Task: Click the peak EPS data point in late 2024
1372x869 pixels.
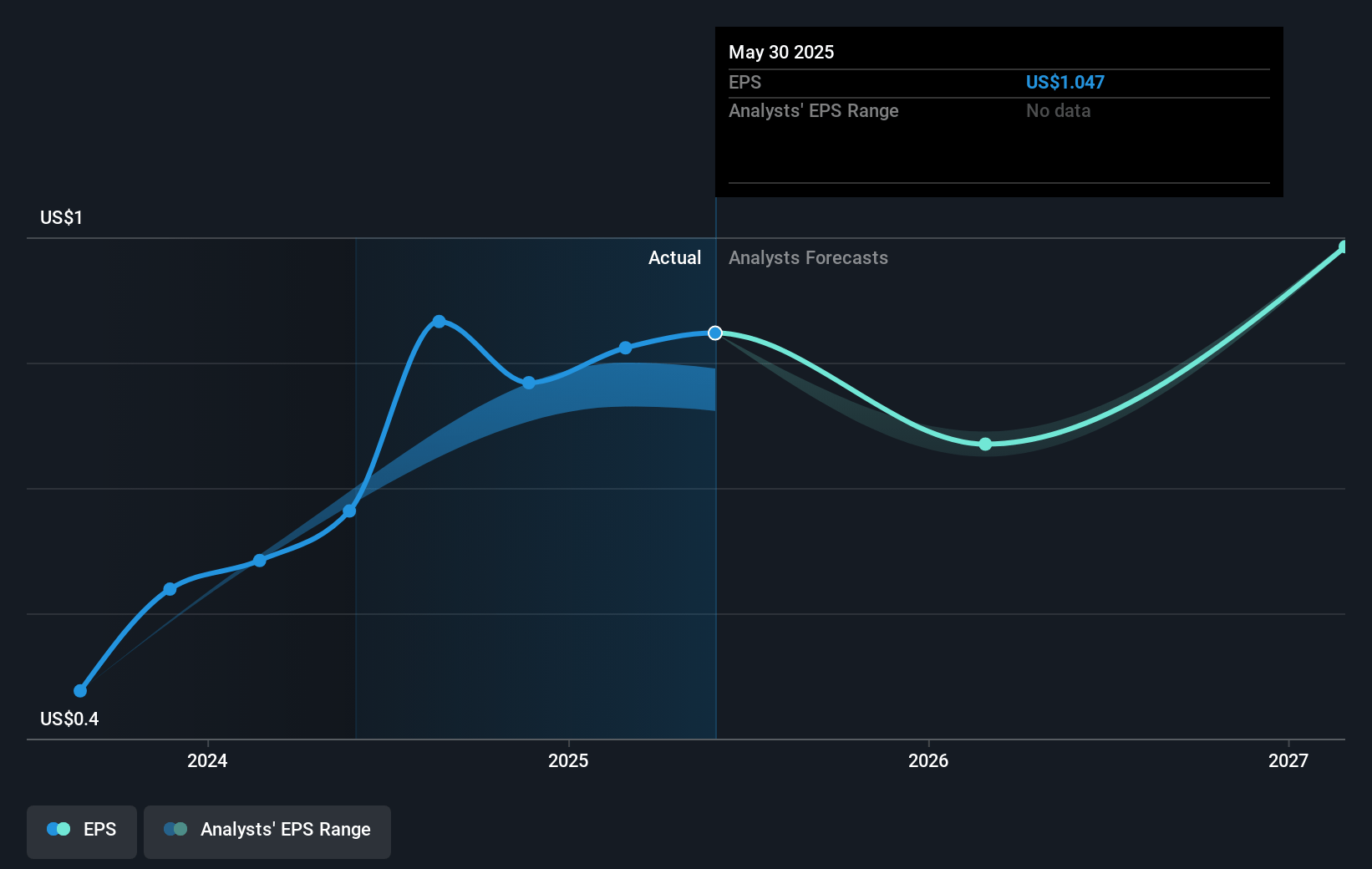Action: point(439,321)
